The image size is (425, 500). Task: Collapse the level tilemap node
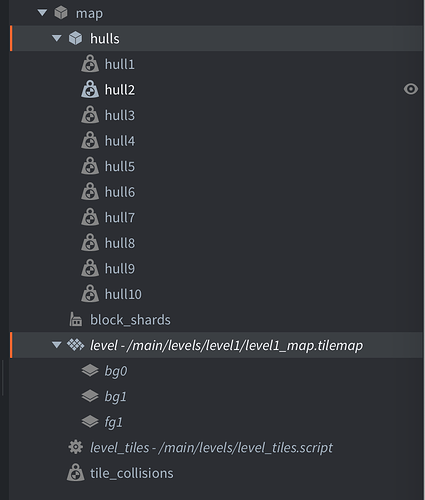point(57,345)
